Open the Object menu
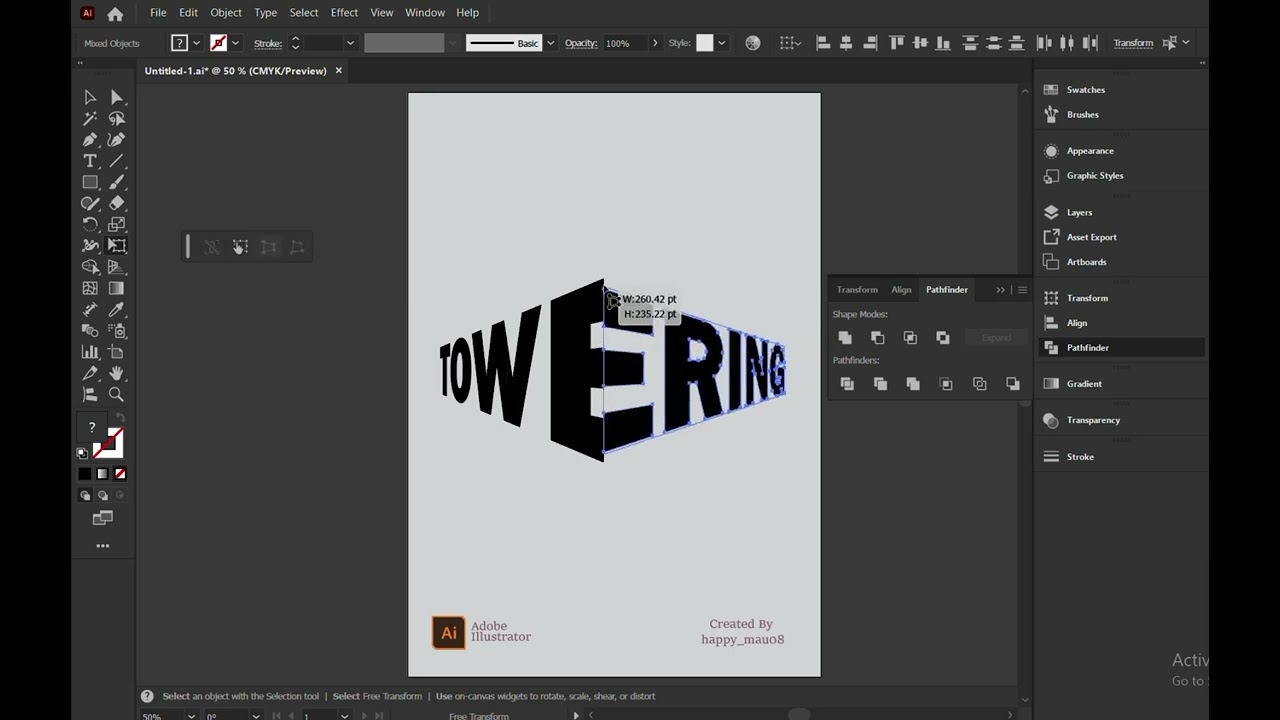 (x=226, y=13)
